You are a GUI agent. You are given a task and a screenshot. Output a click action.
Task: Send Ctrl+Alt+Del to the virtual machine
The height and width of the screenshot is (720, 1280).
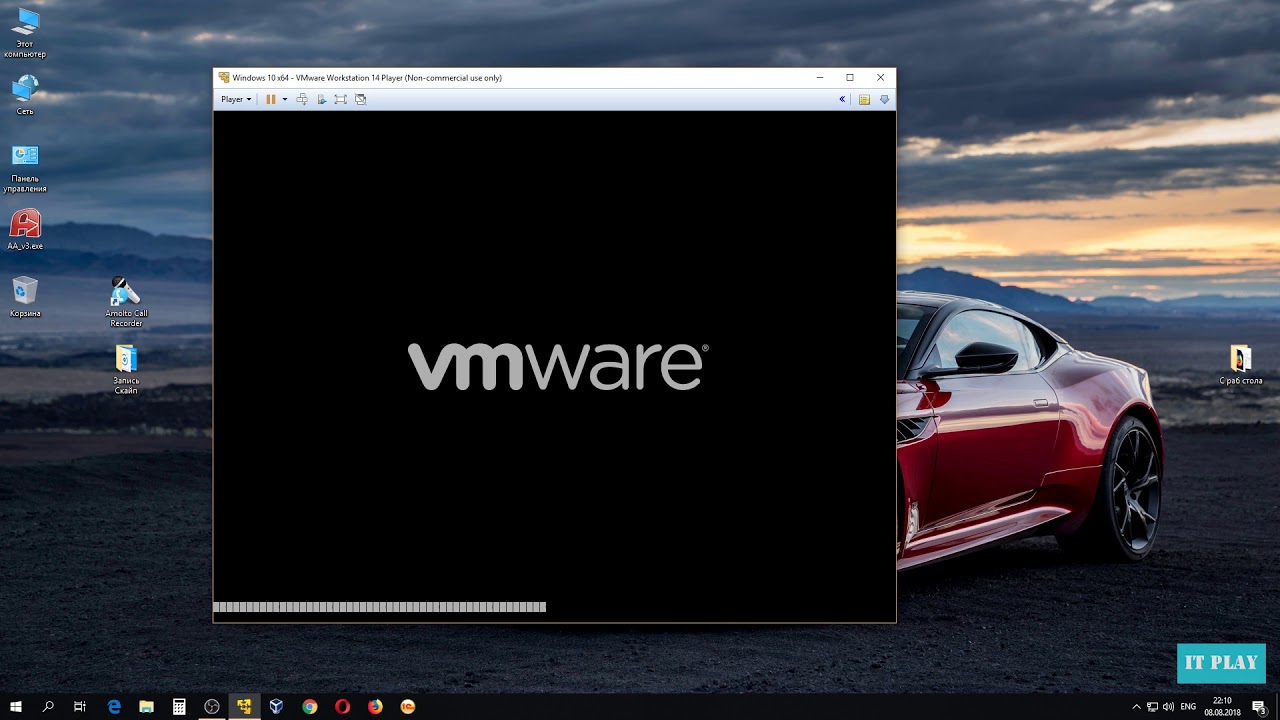pyautogui.click(x=302, y=99)
